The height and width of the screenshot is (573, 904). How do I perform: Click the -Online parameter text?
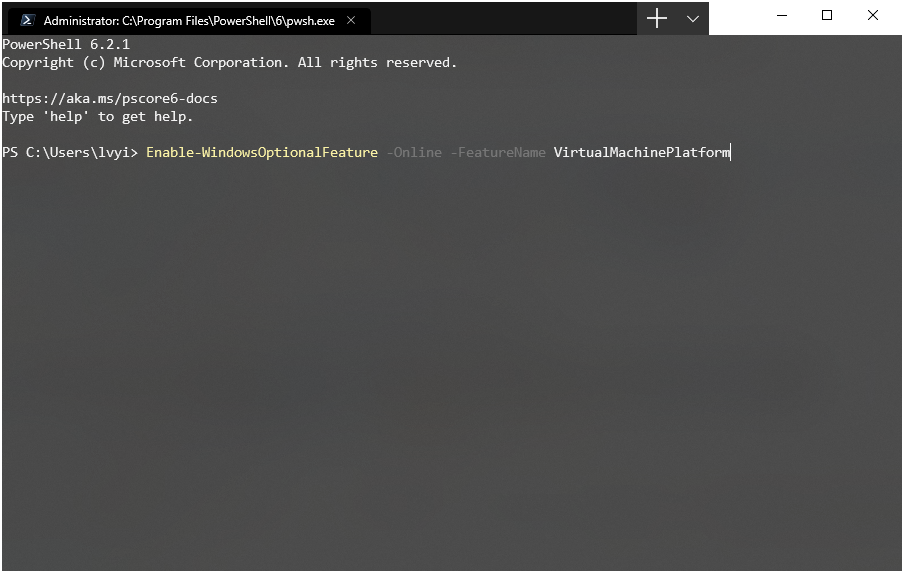[414, 152]
